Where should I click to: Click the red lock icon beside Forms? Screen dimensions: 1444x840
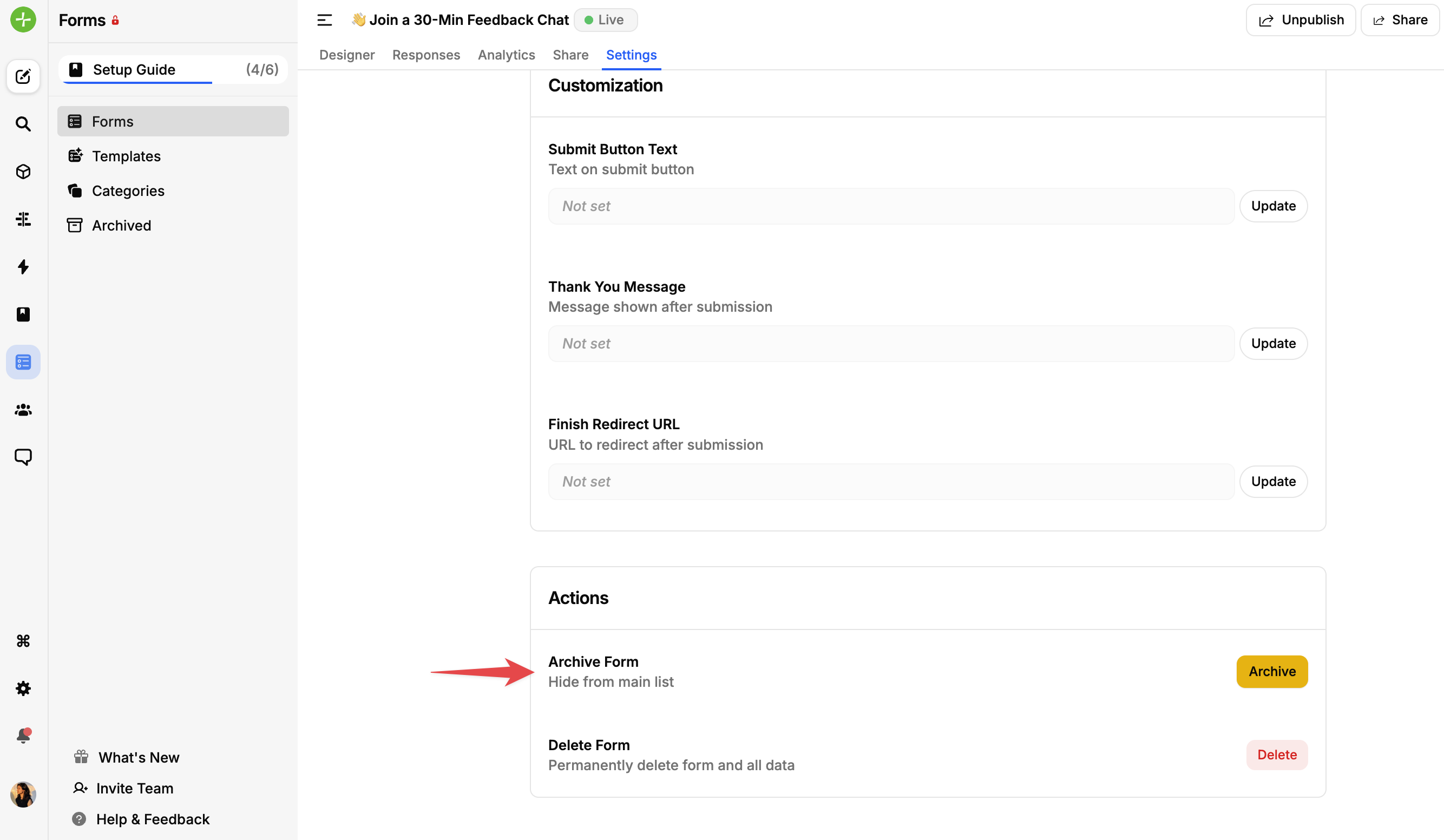[x=115, y=21]
